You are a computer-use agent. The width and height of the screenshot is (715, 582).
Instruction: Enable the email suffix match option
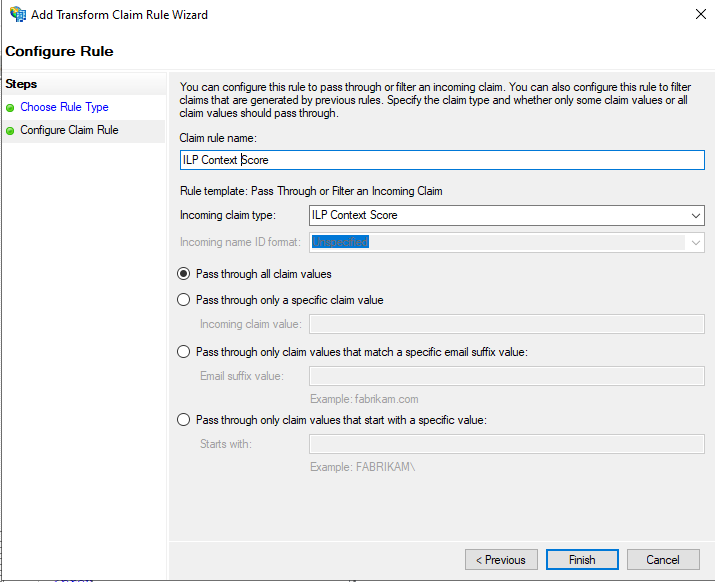[x=183, y=351]
